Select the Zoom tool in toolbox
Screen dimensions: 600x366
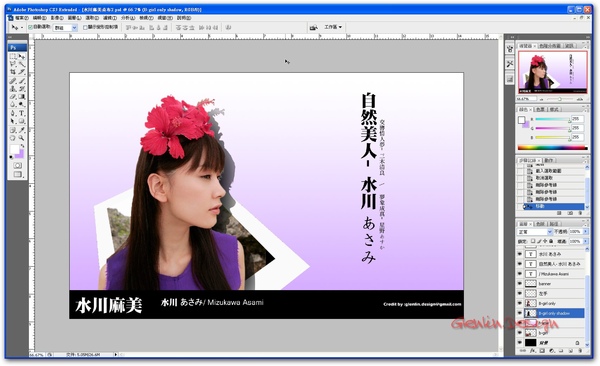(22, 138)
